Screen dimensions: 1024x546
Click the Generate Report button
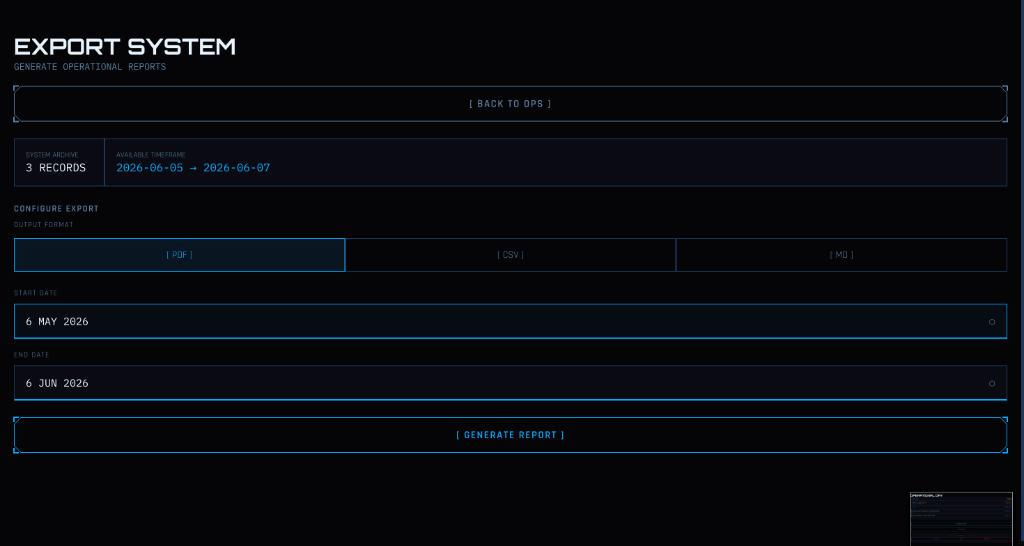[x=510, y=435]
